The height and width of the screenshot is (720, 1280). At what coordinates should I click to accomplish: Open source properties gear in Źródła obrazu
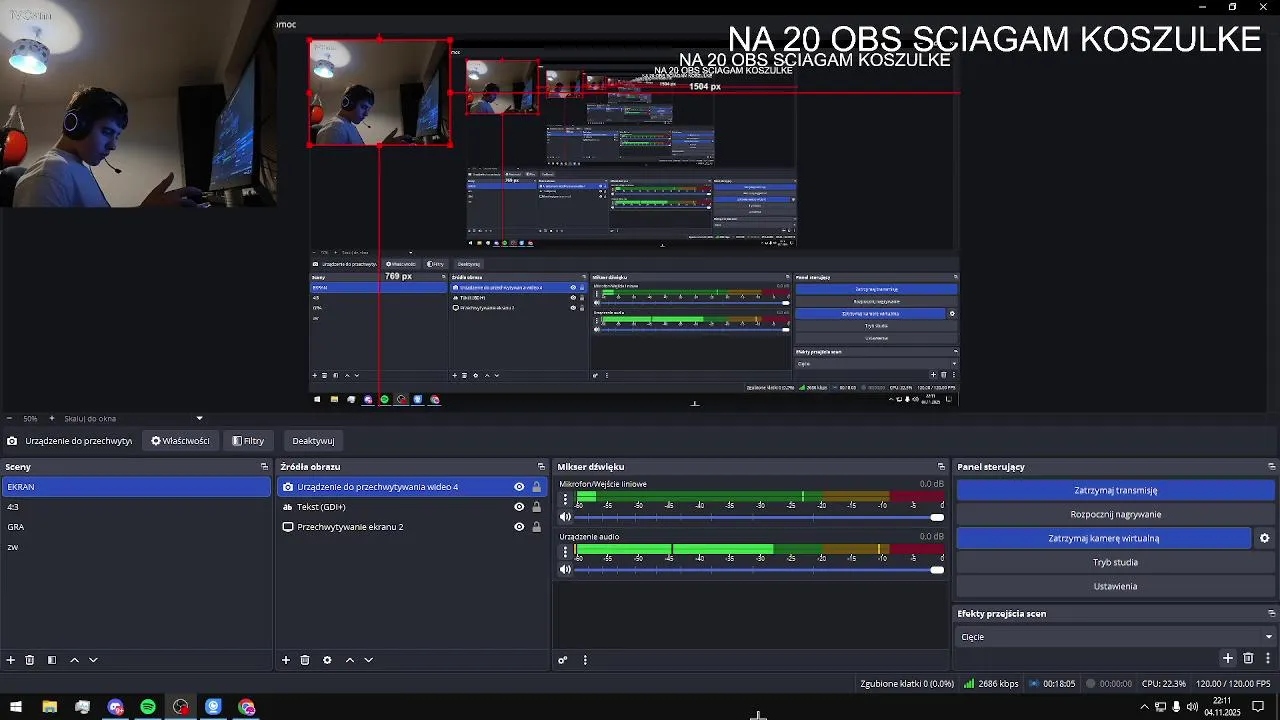coord(327,660)
